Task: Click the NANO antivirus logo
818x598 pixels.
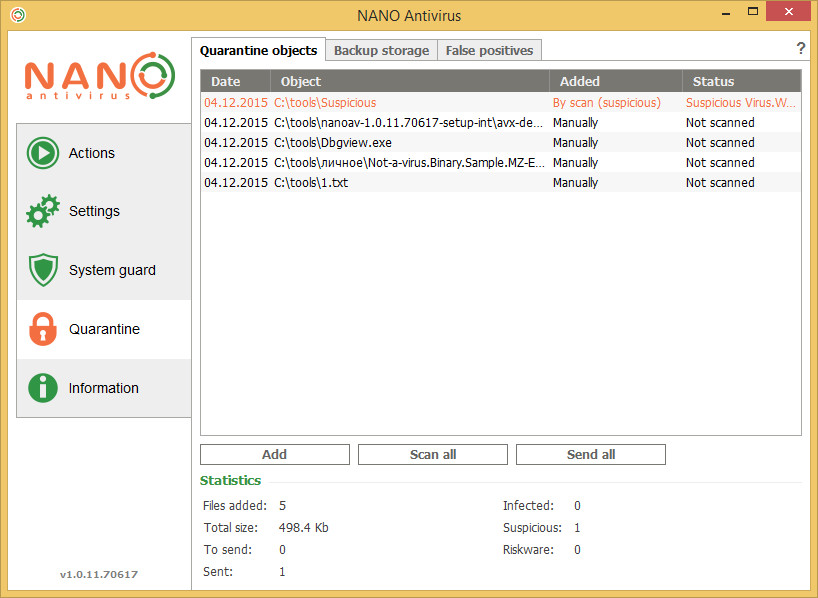Action: pyautogui.click(x=100, y=76)
